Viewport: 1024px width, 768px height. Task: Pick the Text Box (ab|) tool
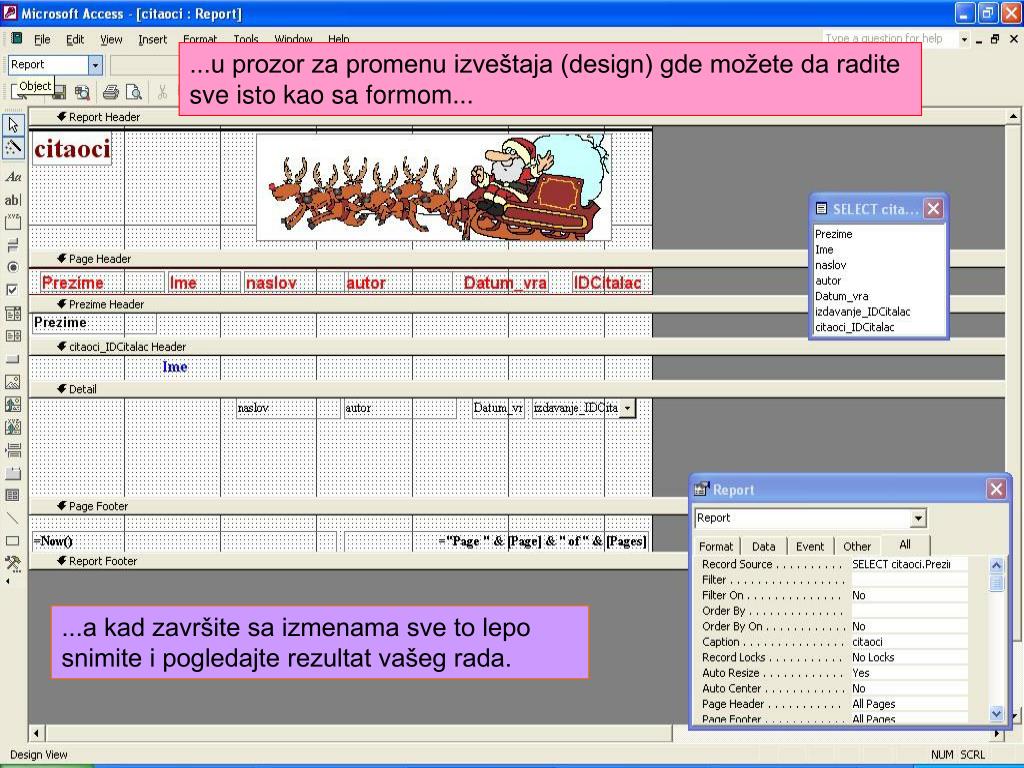[13, 200]
